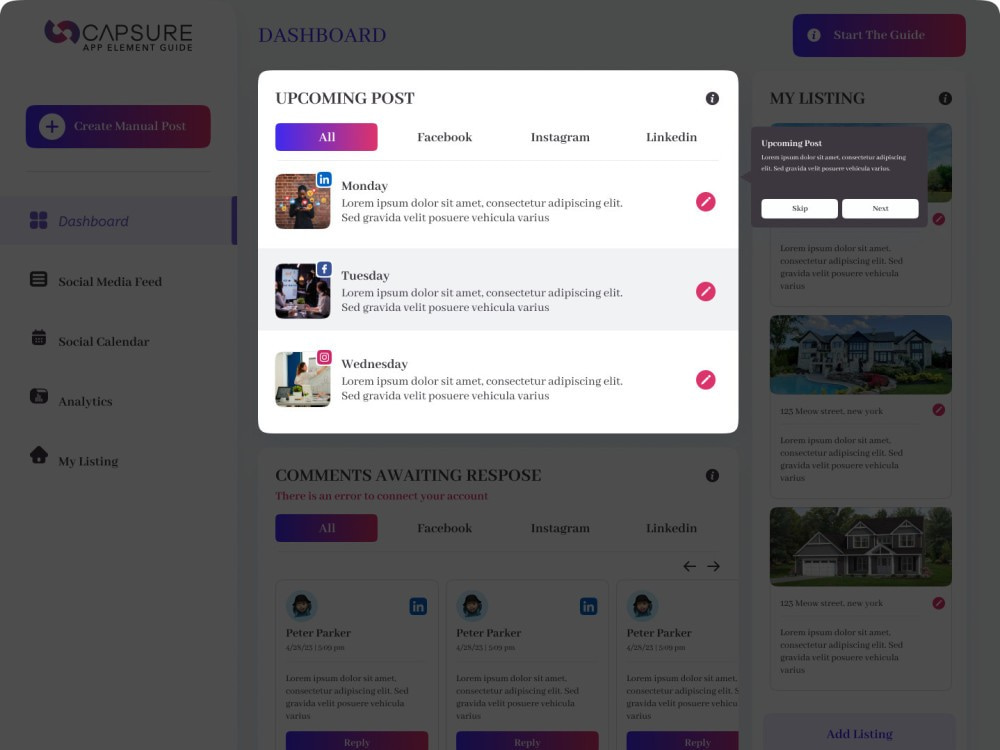Open Comments Awaiting Response info icon
The image size is (1000, 750).
[x=712, y=476]
